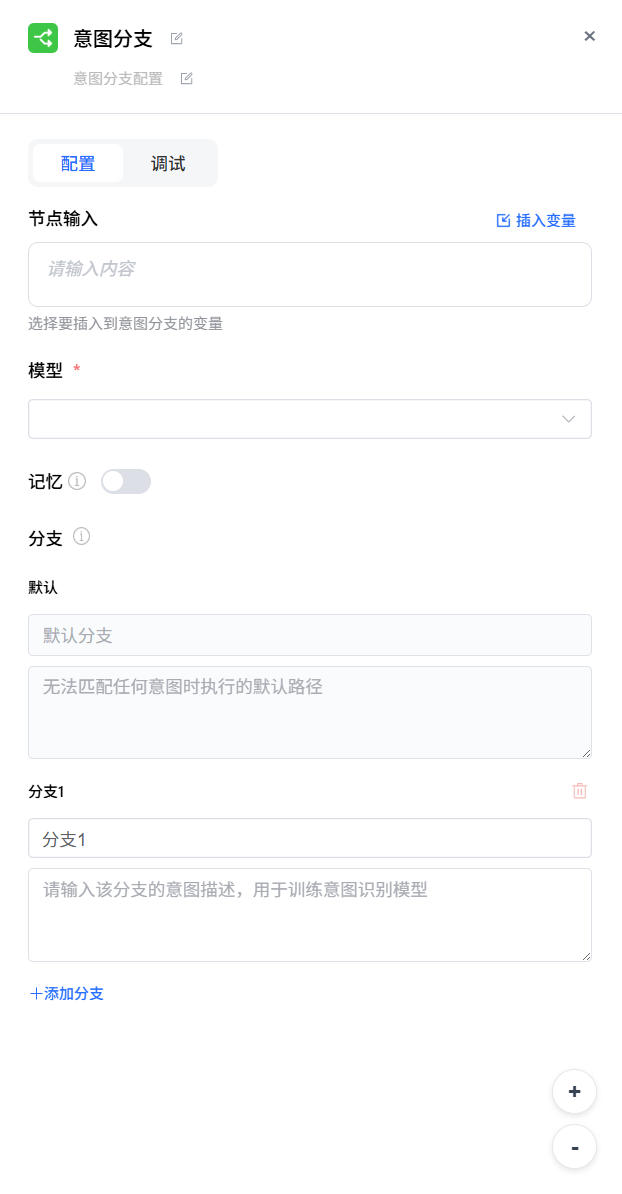Click the zoom in plus button
The image size is (622, 1194).
point(574,1091)
